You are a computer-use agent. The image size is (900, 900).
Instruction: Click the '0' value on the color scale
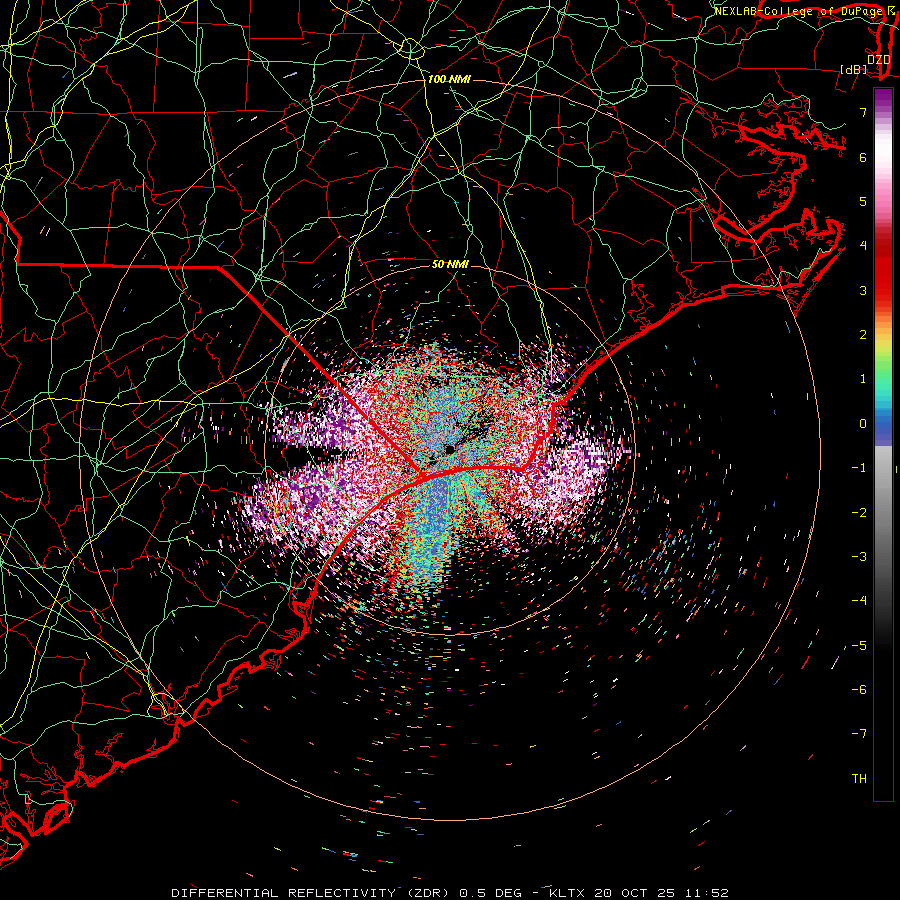point(863,424)
